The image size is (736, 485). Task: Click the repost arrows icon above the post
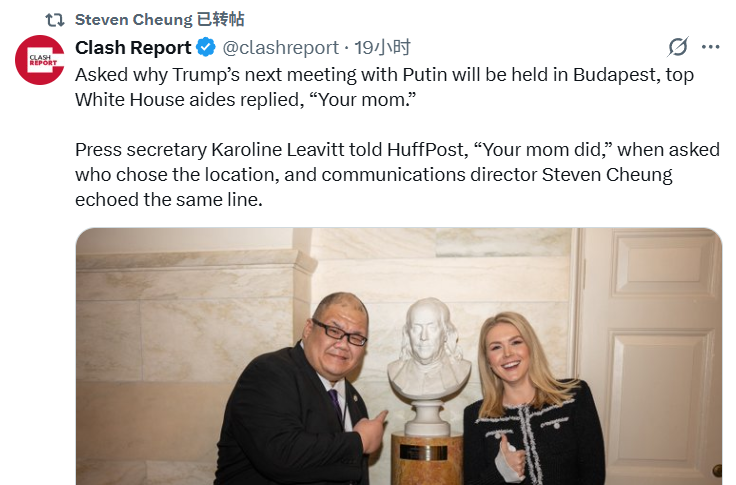[54, 20]
